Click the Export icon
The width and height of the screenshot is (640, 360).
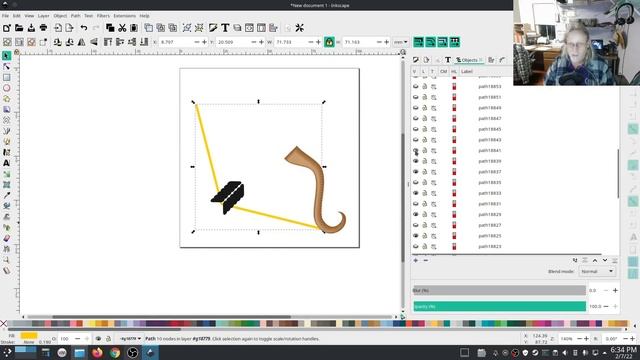point(69,28)
